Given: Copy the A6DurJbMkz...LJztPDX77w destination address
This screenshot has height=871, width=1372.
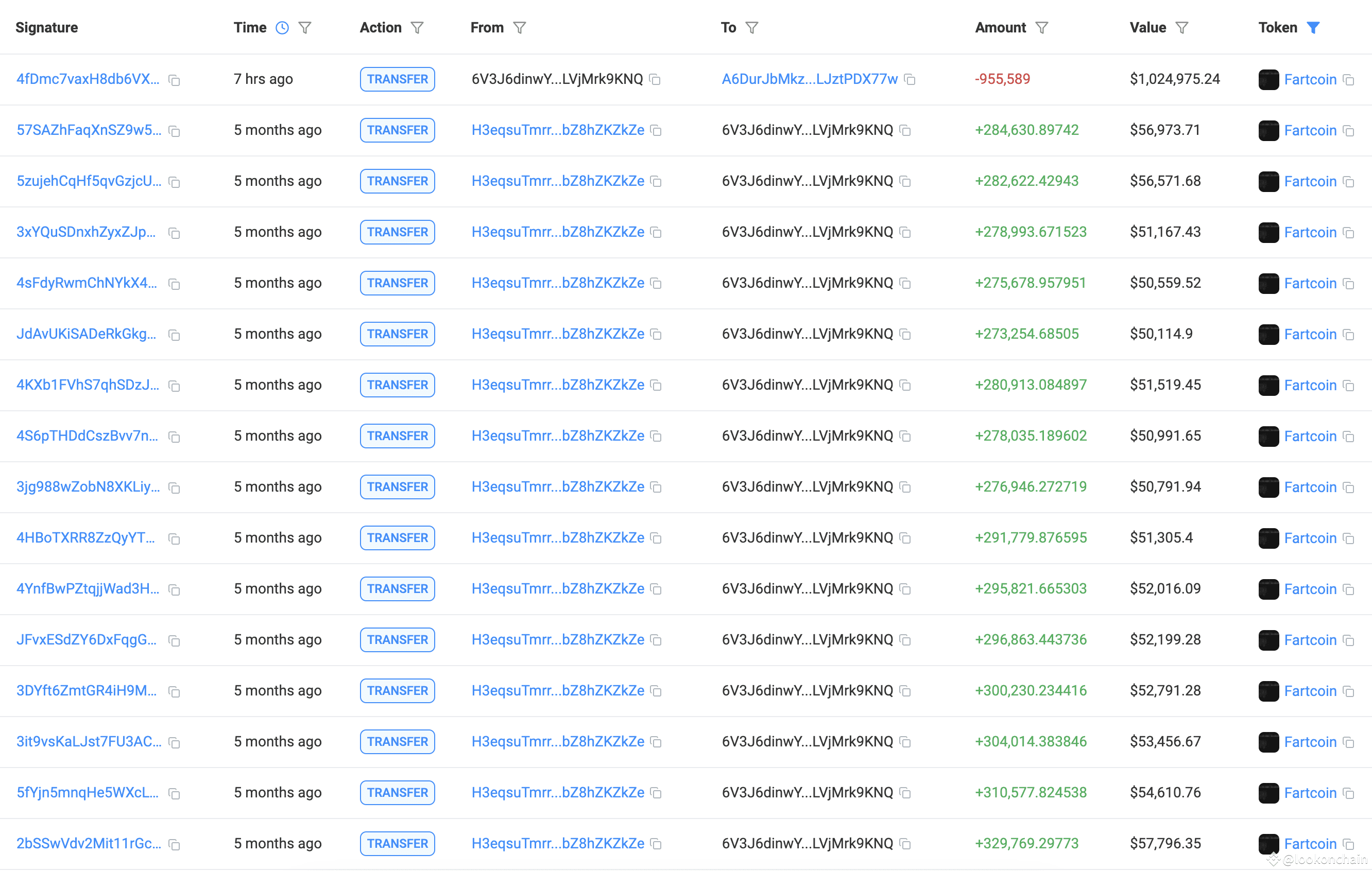Looking at the screenshot, I should pos(910,80).
